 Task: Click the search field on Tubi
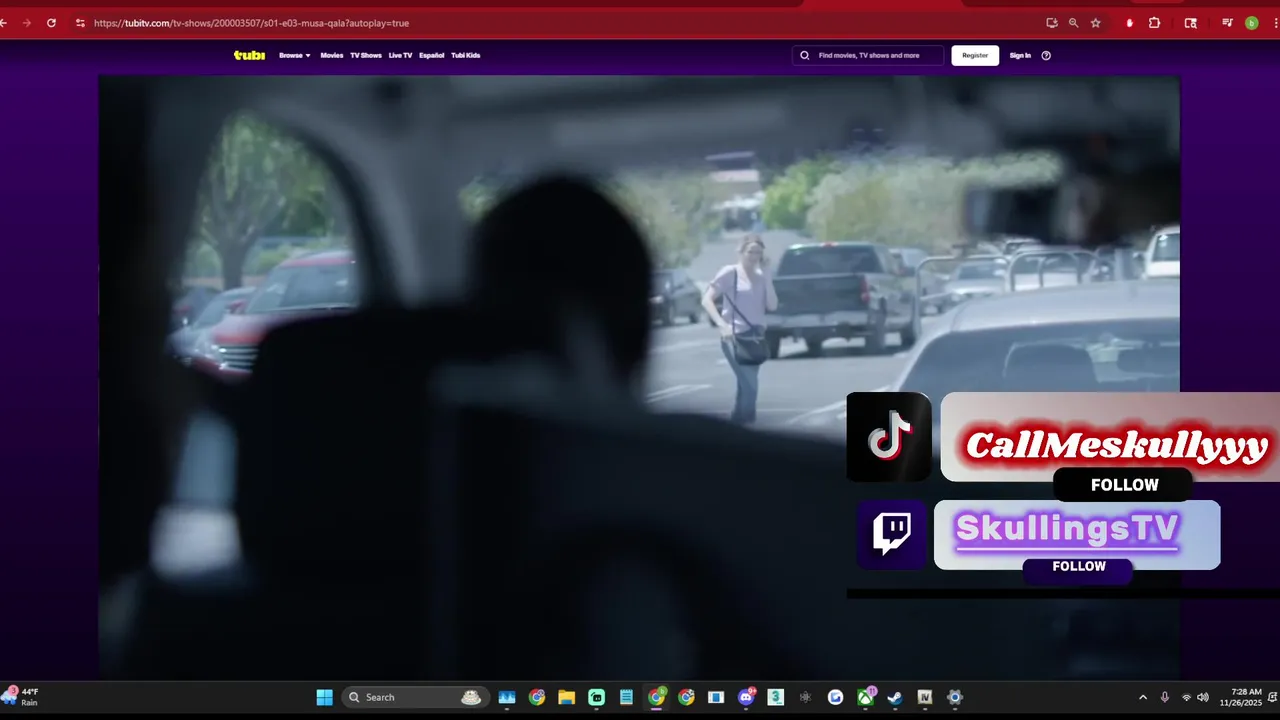tap(868, 55)
